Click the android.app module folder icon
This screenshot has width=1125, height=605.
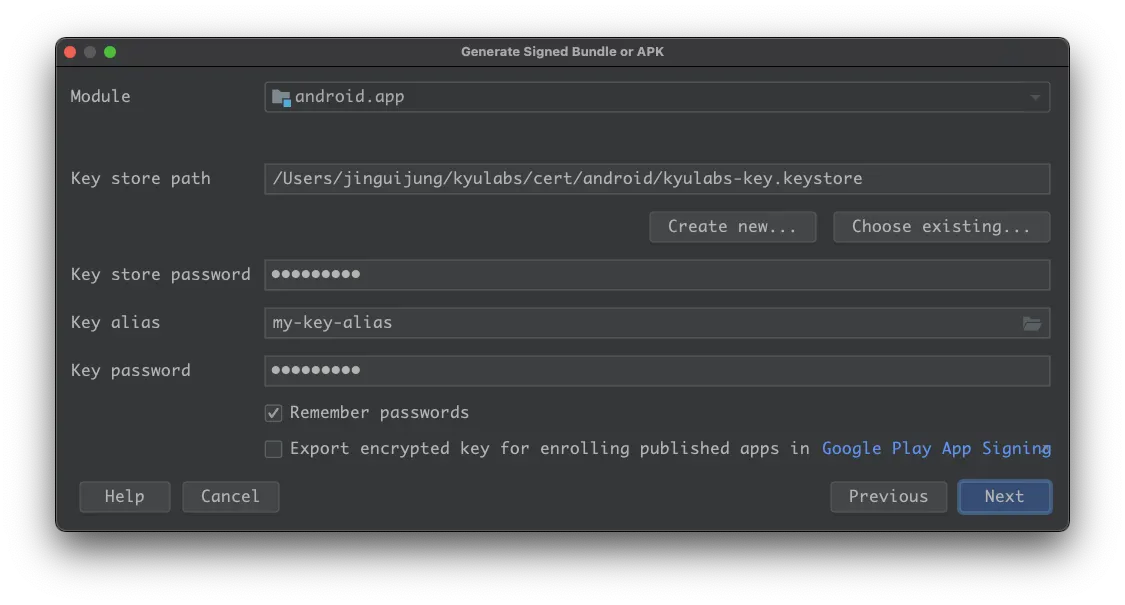(281, 98)
